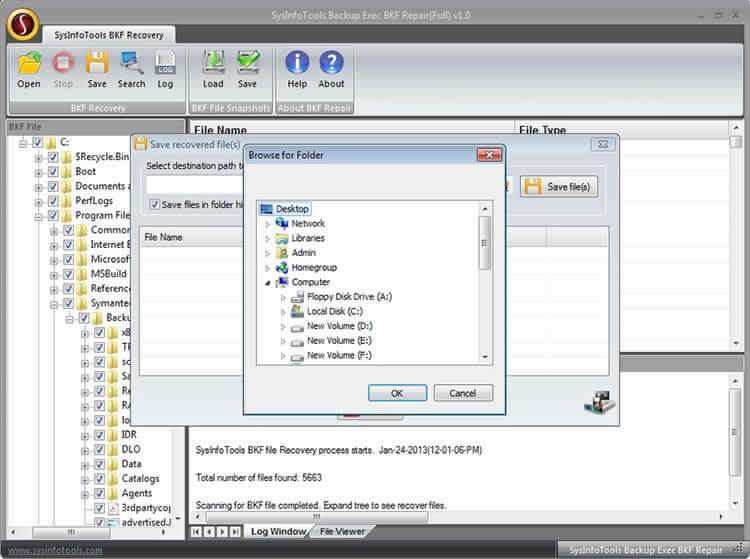Click the computer graphic icon in save dialog

(599, 402)
